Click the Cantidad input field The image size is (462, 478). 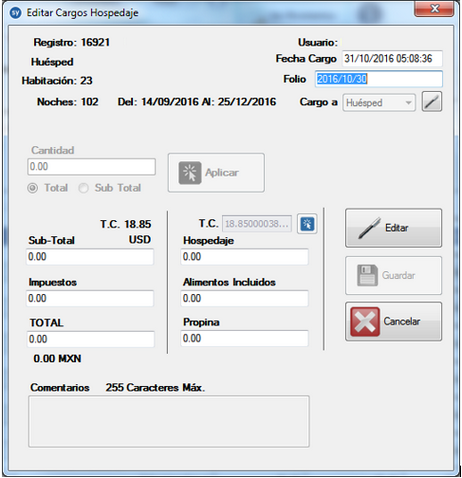click(91, 167)
